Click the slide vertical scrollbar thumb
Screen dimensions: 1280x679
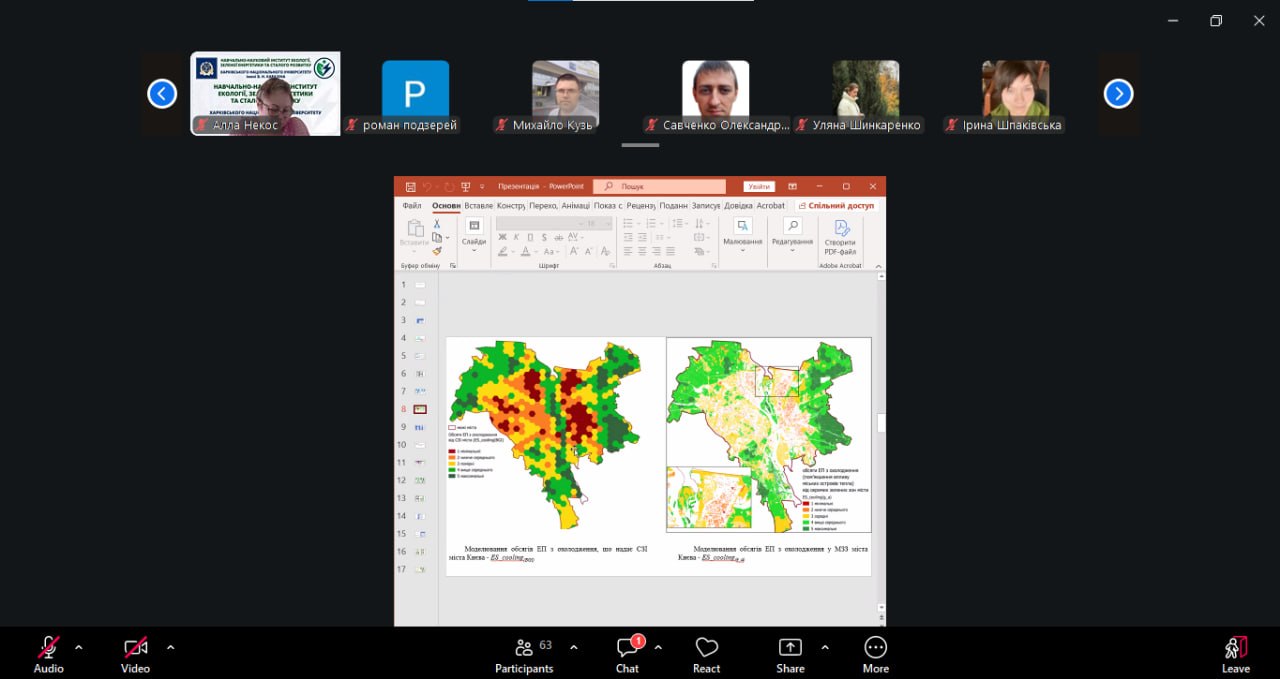pos(881,423)
